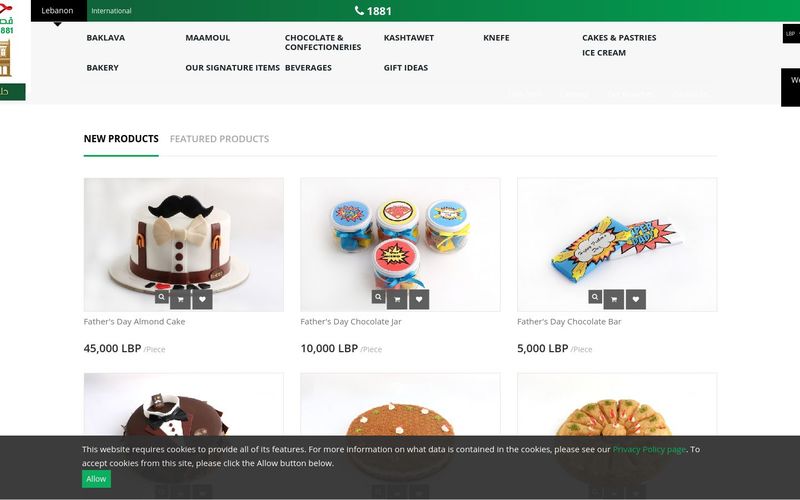Open the Father's Day Almond Cake photo

tap(184, 244)
